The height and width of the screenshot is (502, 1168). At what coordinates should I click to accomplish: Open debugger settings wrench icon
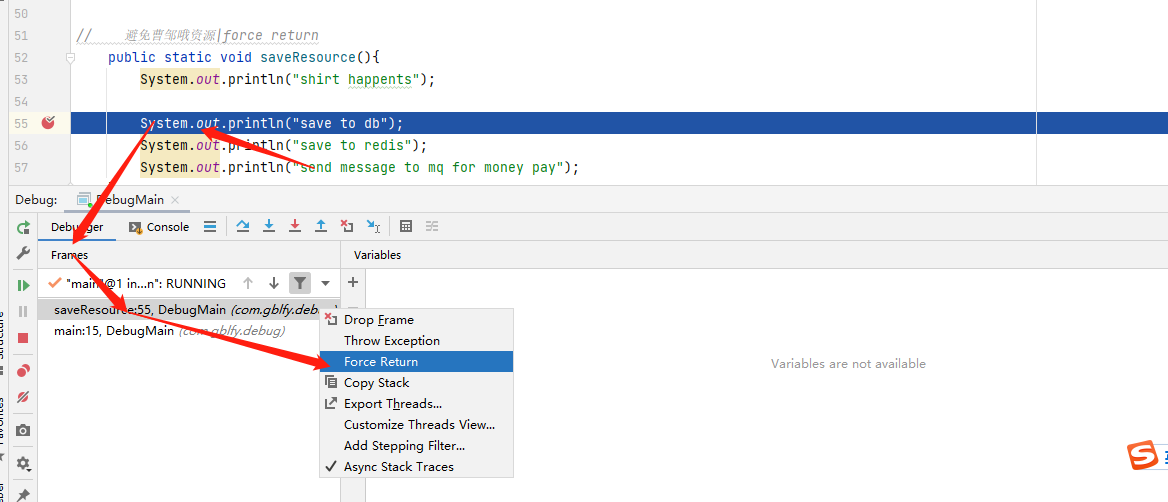[23, 252]
